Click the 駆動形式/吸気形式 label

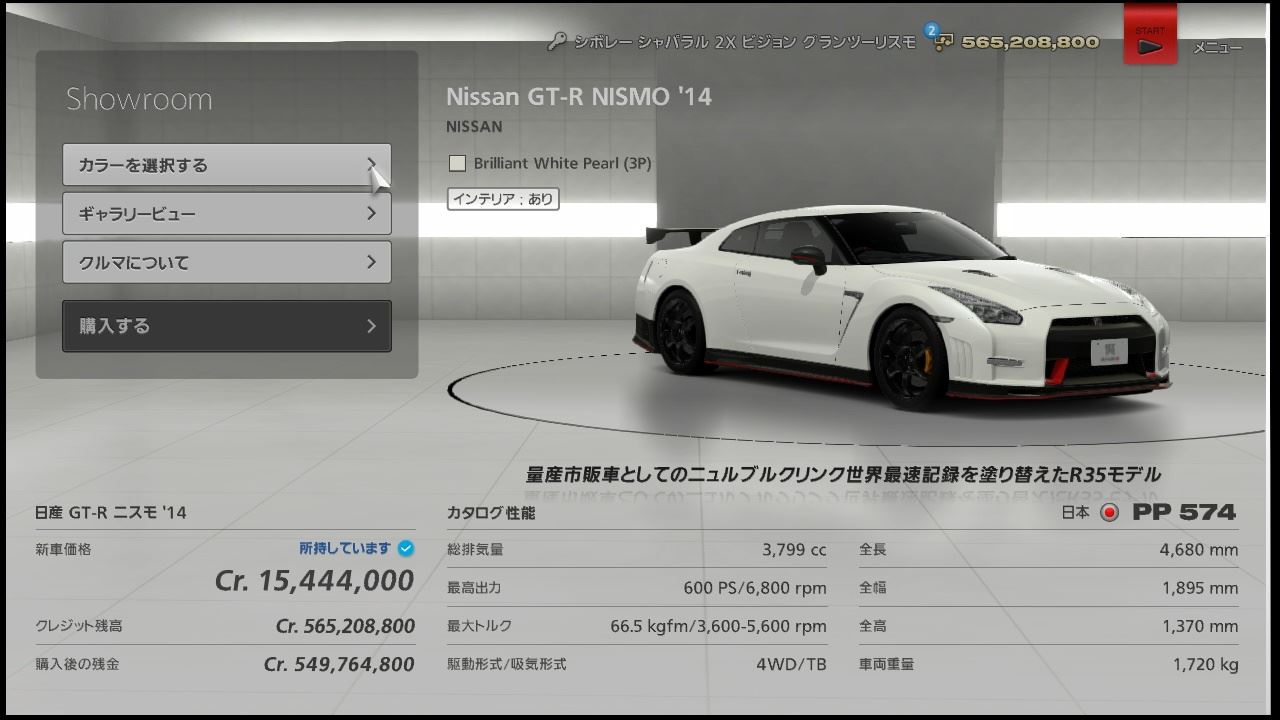(x=507, y=664)
